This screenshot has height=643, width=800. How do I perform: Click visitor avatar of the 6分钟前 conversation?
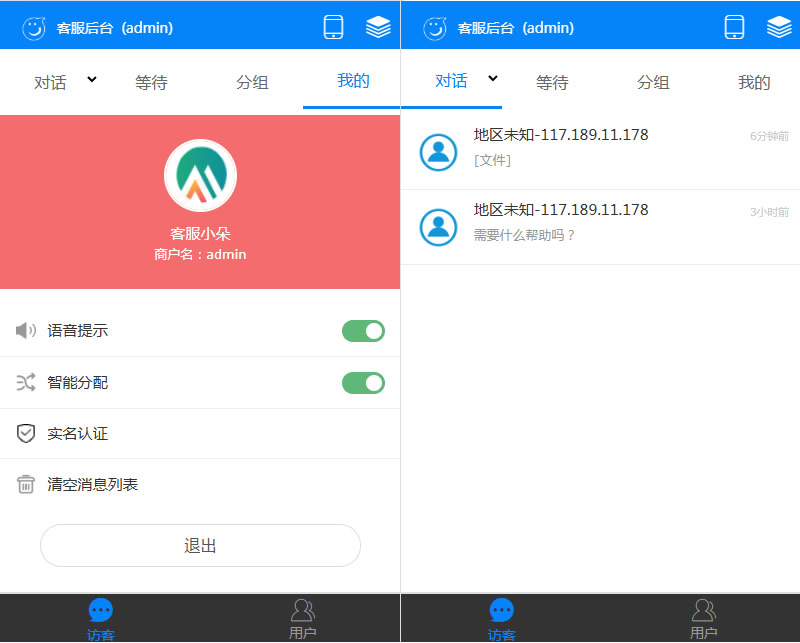pyautogui.click(x=438, y=151)
